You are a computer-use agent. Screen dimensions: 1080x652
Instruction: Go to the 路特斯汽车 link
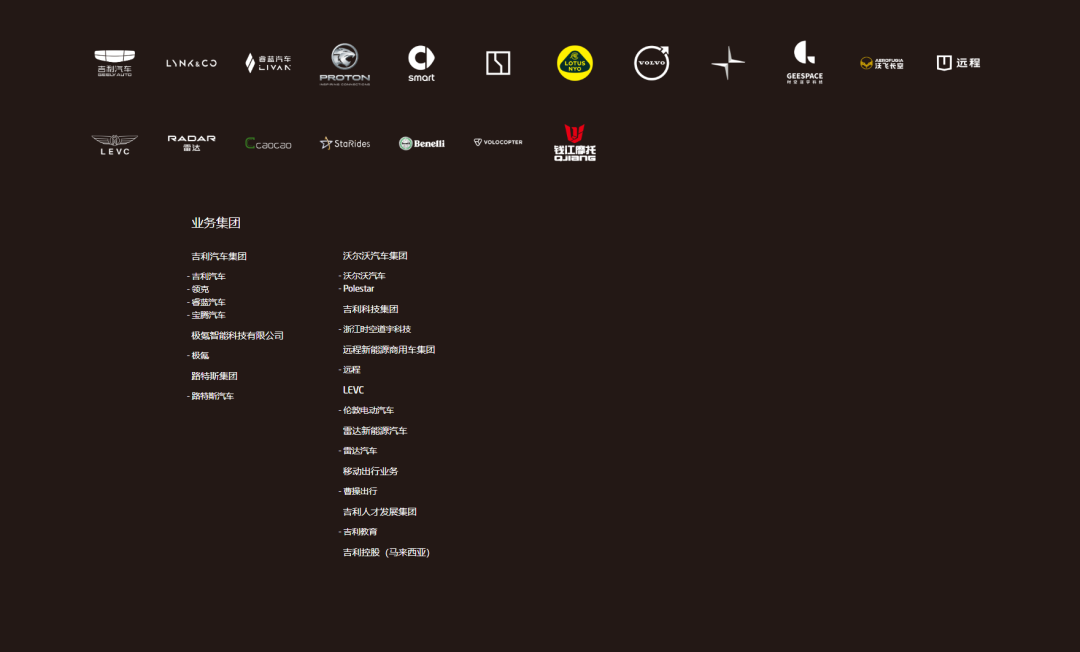coord(212,396)
